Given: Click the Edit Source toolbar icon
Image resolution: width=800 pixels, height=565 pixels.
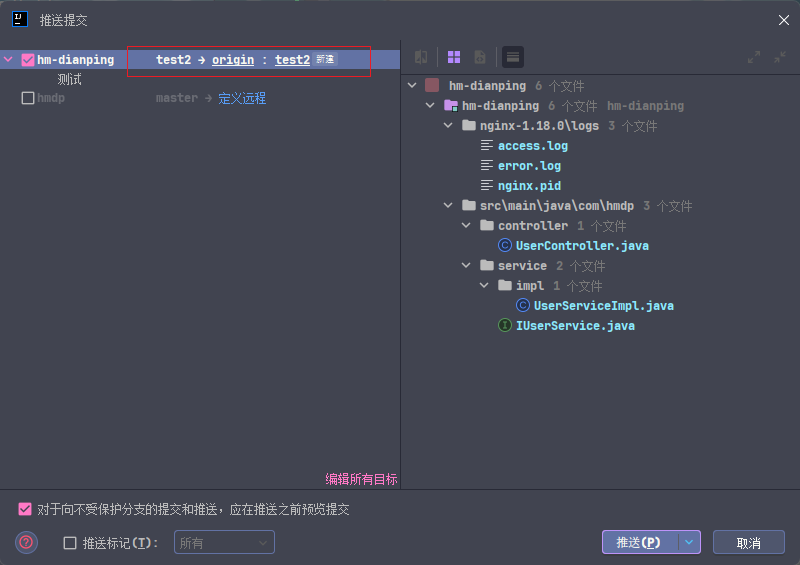Looking at the screenshot, I should 480,58.
